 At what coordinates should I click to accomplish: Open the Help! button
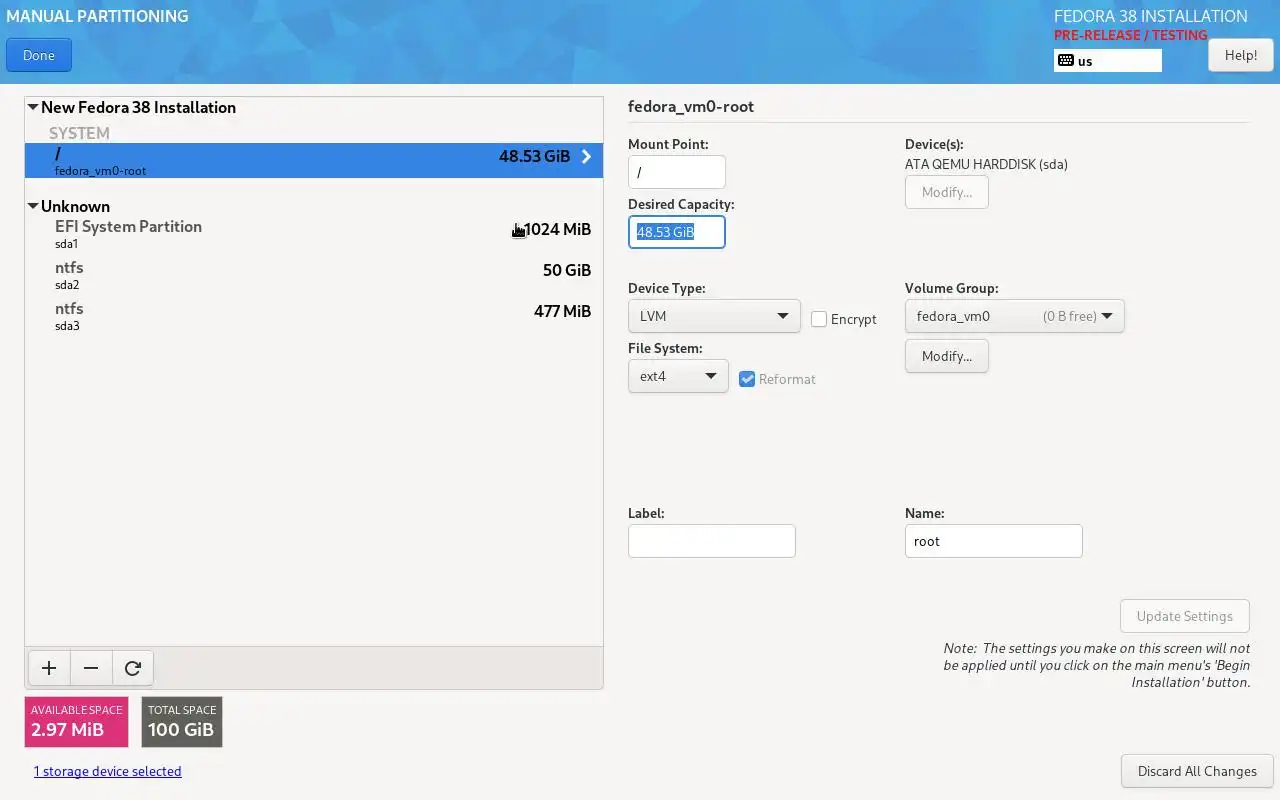[x=1241, y=55]
